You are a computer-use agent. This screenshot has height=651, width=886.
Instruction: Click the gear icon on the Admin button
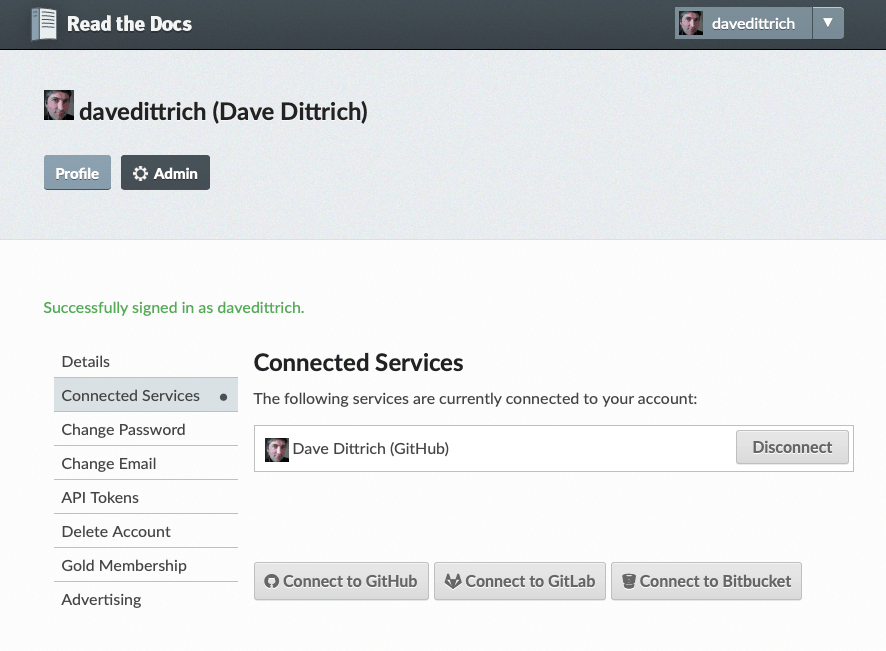click(141, 174)
